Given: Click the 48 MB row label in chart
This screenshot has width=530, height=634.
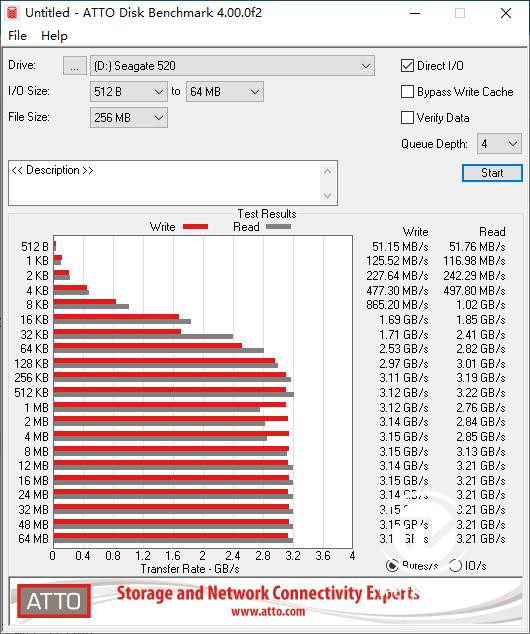Looking at the screenshot, I should point(34,524).
